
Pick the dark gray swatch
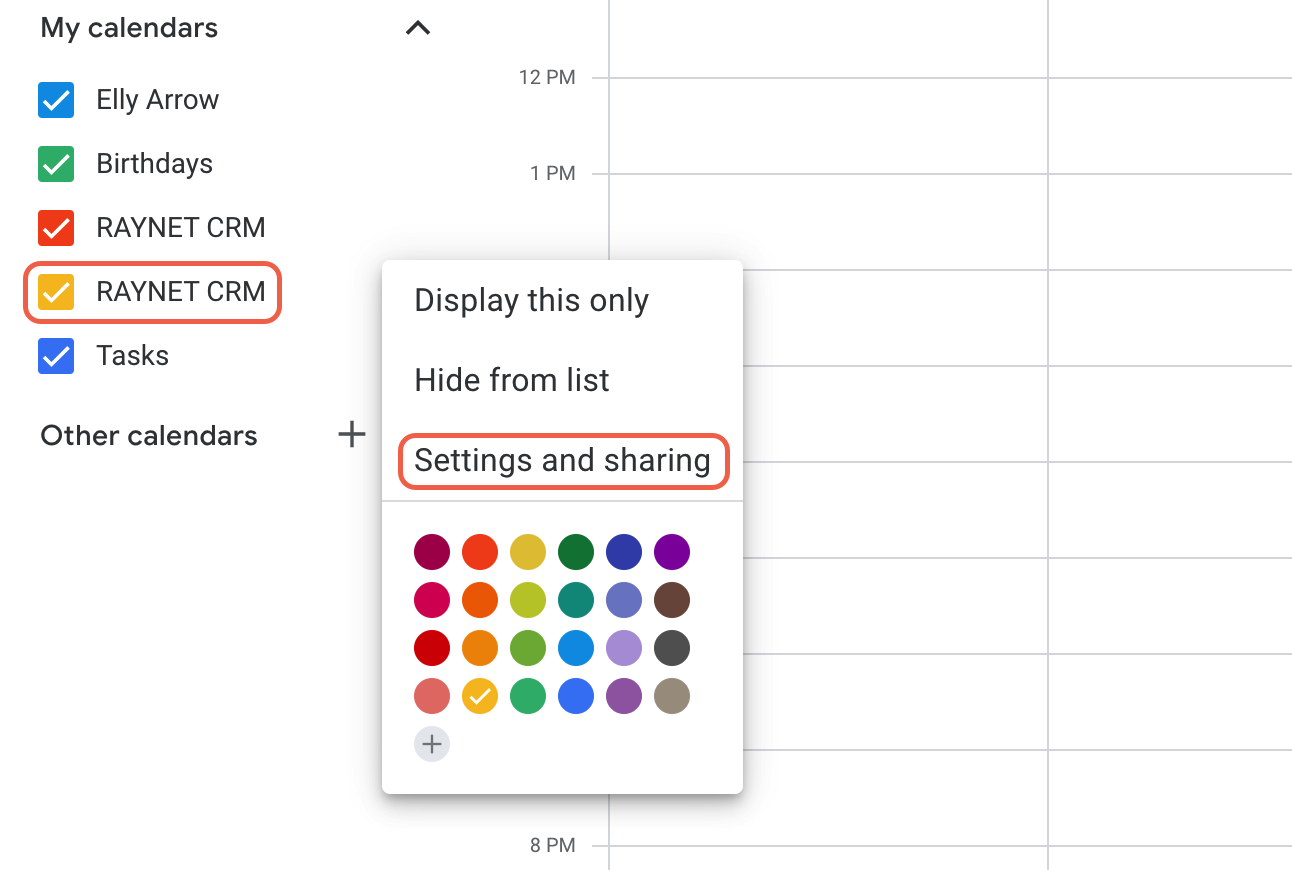pos(672,648)
